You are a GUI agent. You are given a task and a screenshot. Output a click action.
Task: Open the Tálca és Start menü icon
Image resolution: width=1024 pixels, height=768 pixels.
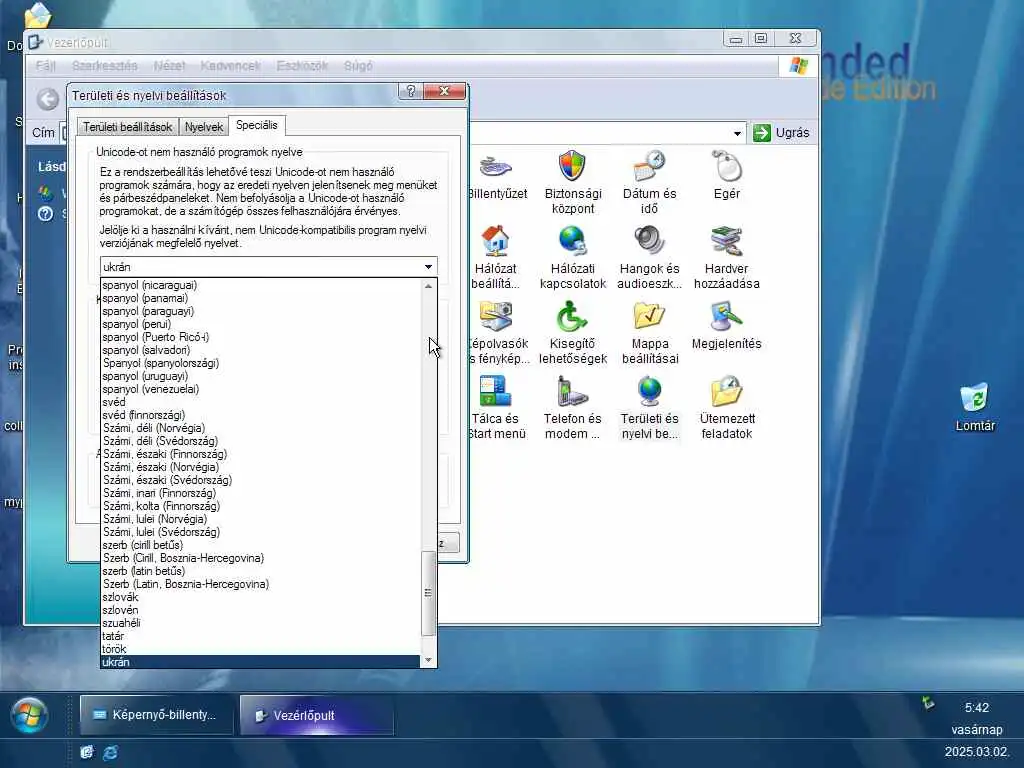[x=496, y=408]
